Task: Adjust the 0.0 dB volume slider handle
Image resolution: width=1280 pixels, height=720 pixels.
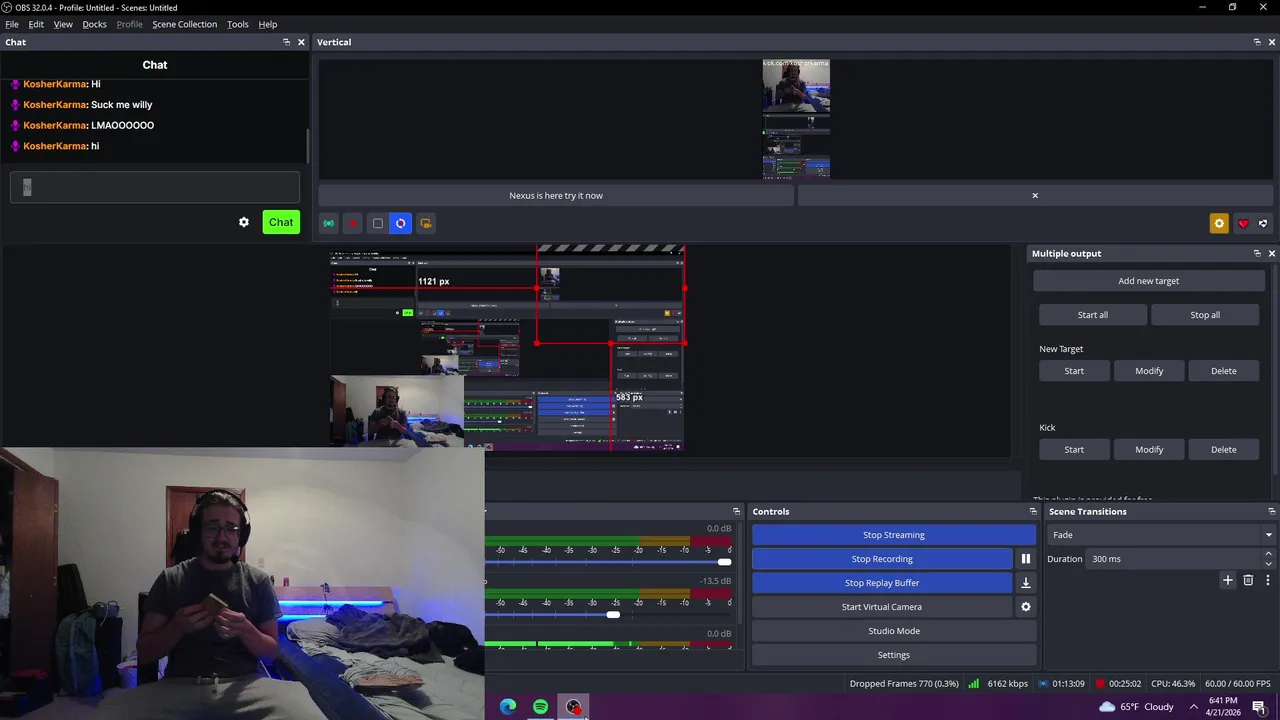Action: (724, 562)
